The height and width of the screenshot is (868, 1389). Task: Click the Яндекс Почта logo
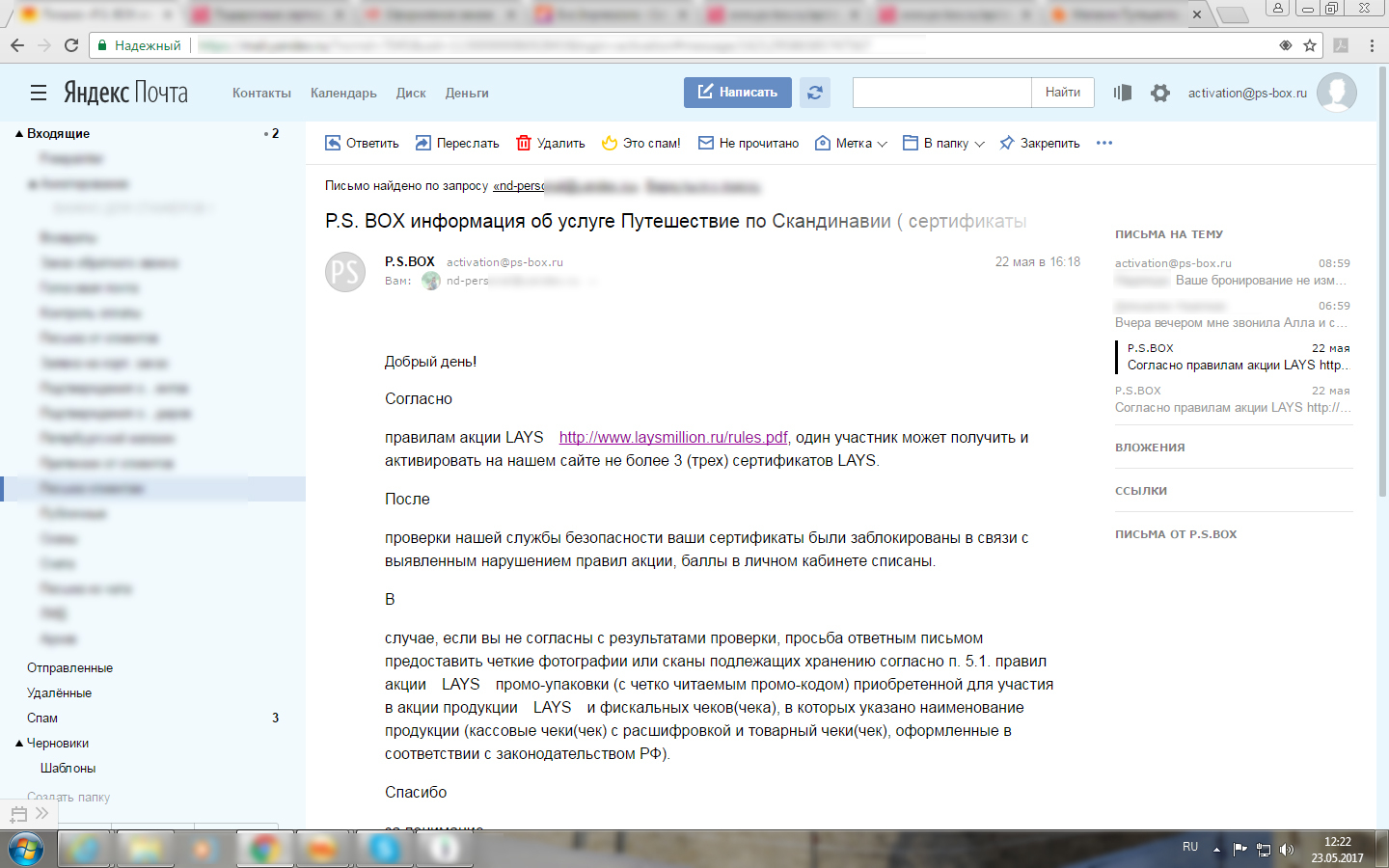coord(125,93)
